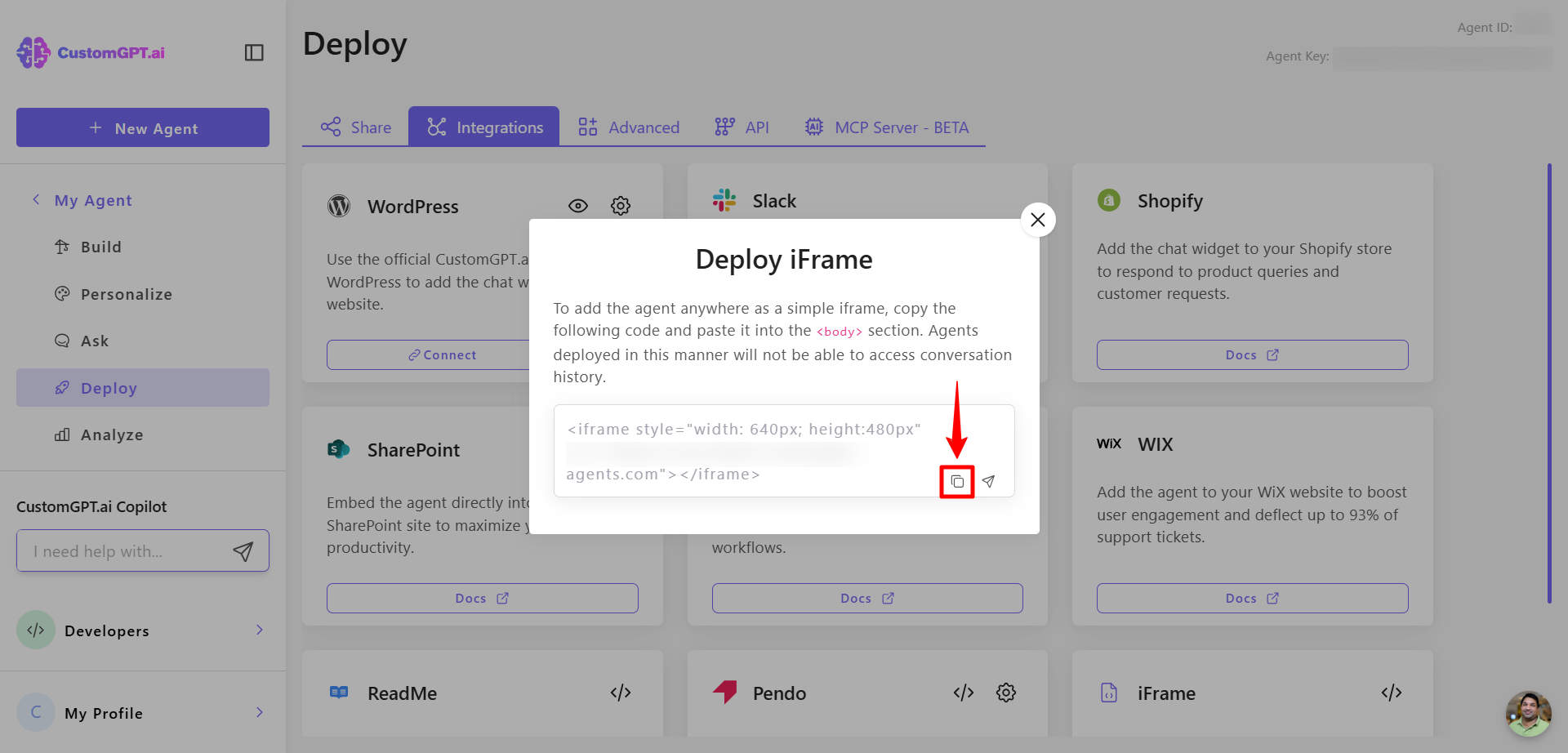Go back via the My Agent chevron

pos(36,200)
